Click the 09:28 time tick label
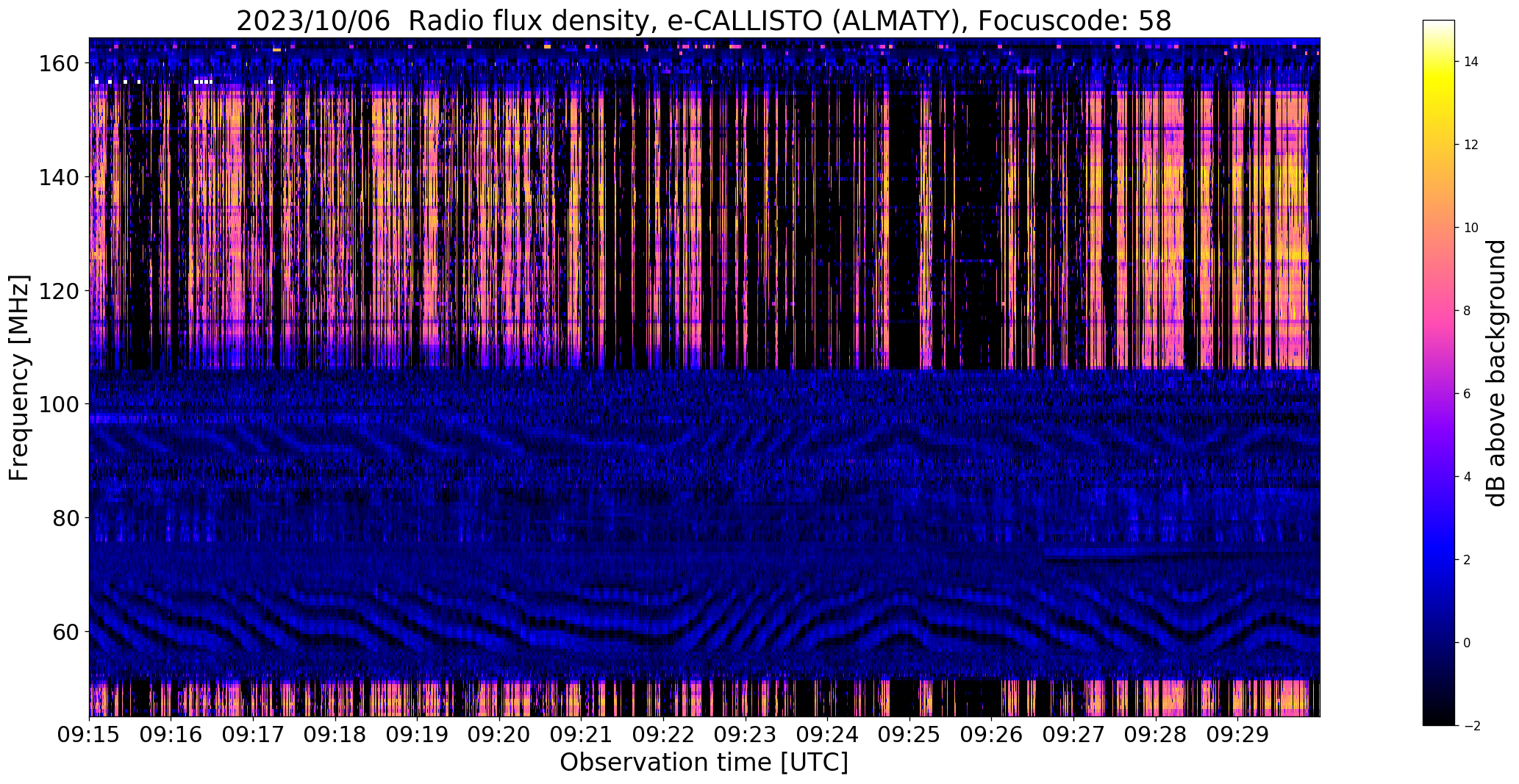Viewport: 1519px width, 784px height. 1155,735
